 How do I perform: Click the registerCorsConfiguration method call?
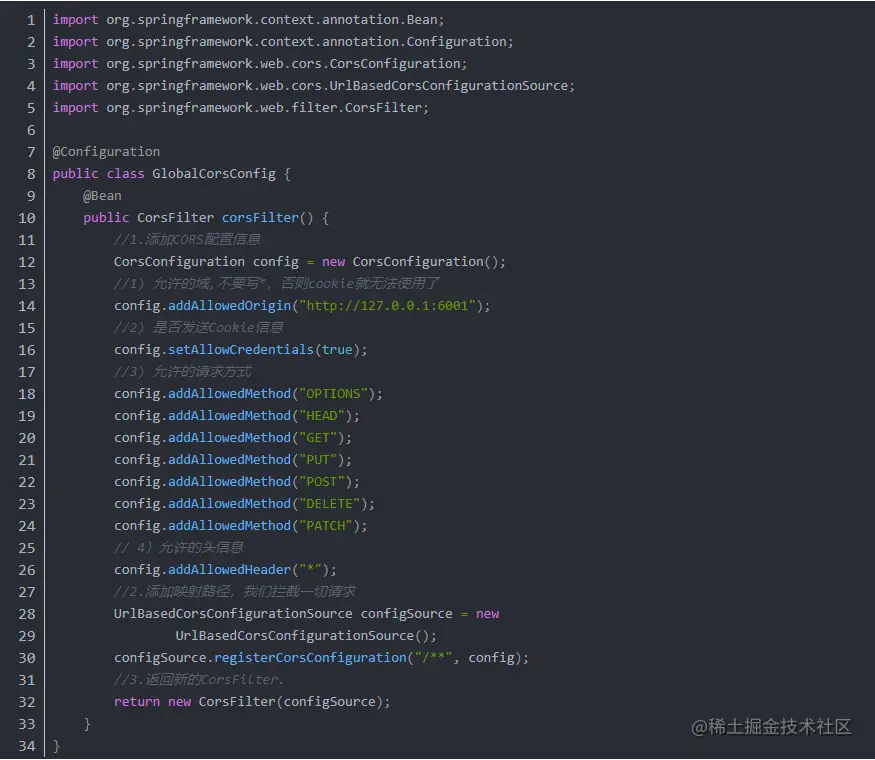pos(310,658)
